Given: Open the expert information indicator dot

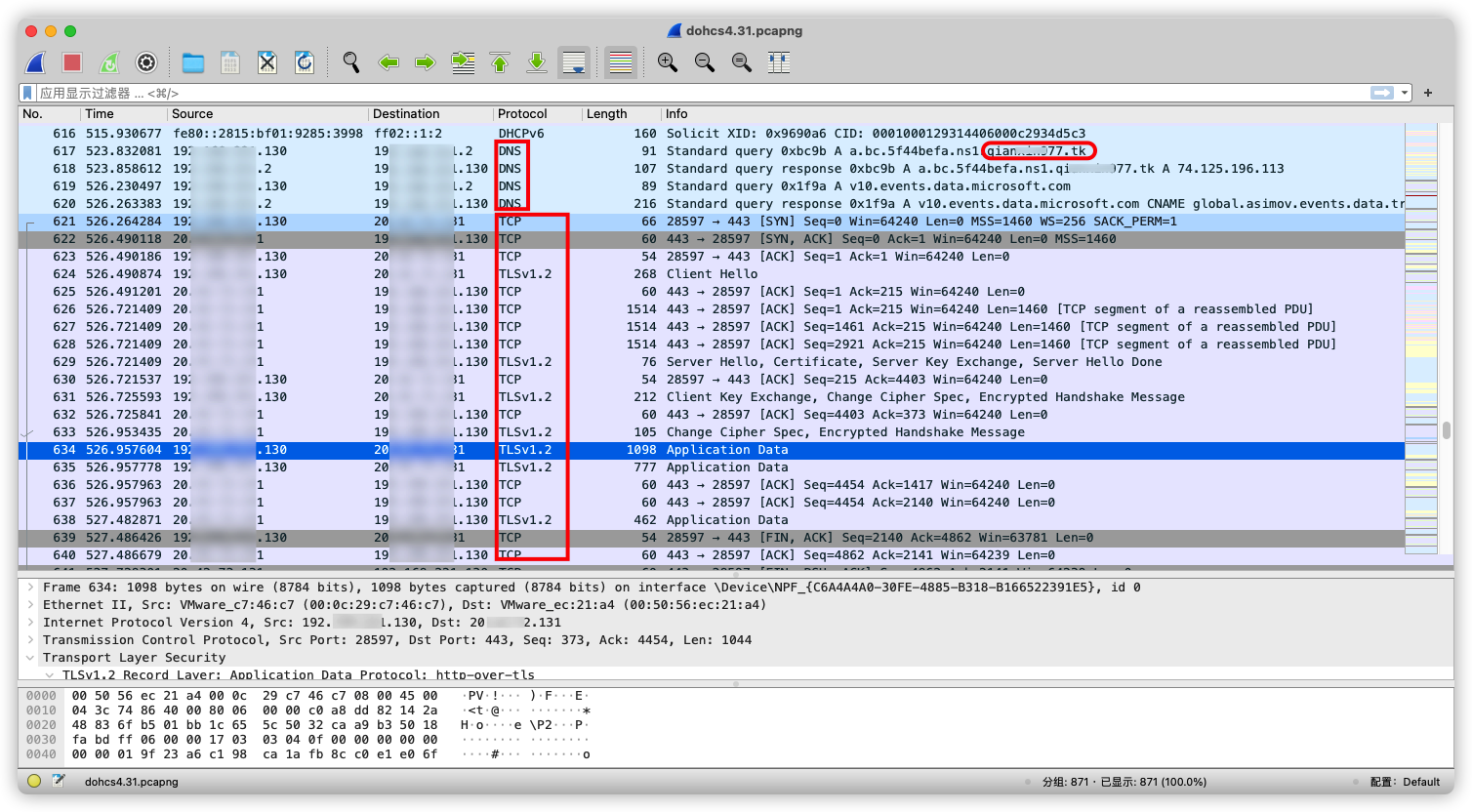Looking at the screenshot, I should (33, 781).
